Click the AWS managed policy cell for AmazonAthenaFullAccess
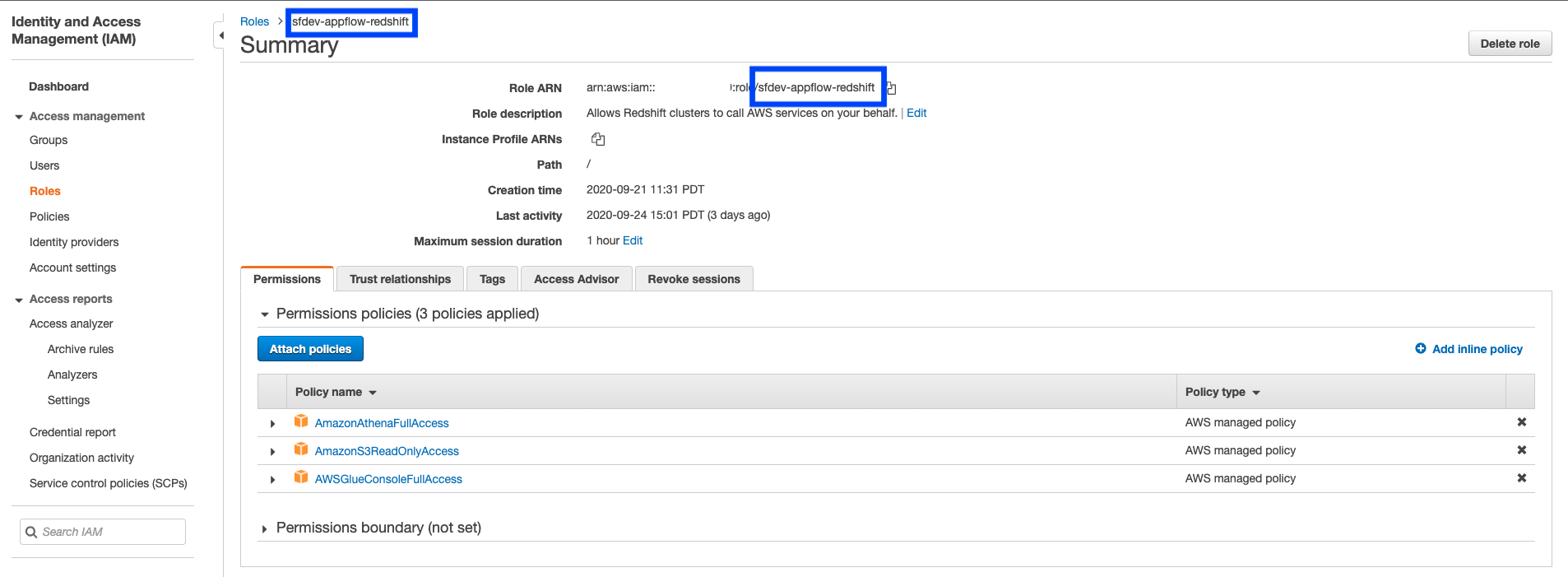The height and width of the screenshot is (577, 1568). [1240, 422]
